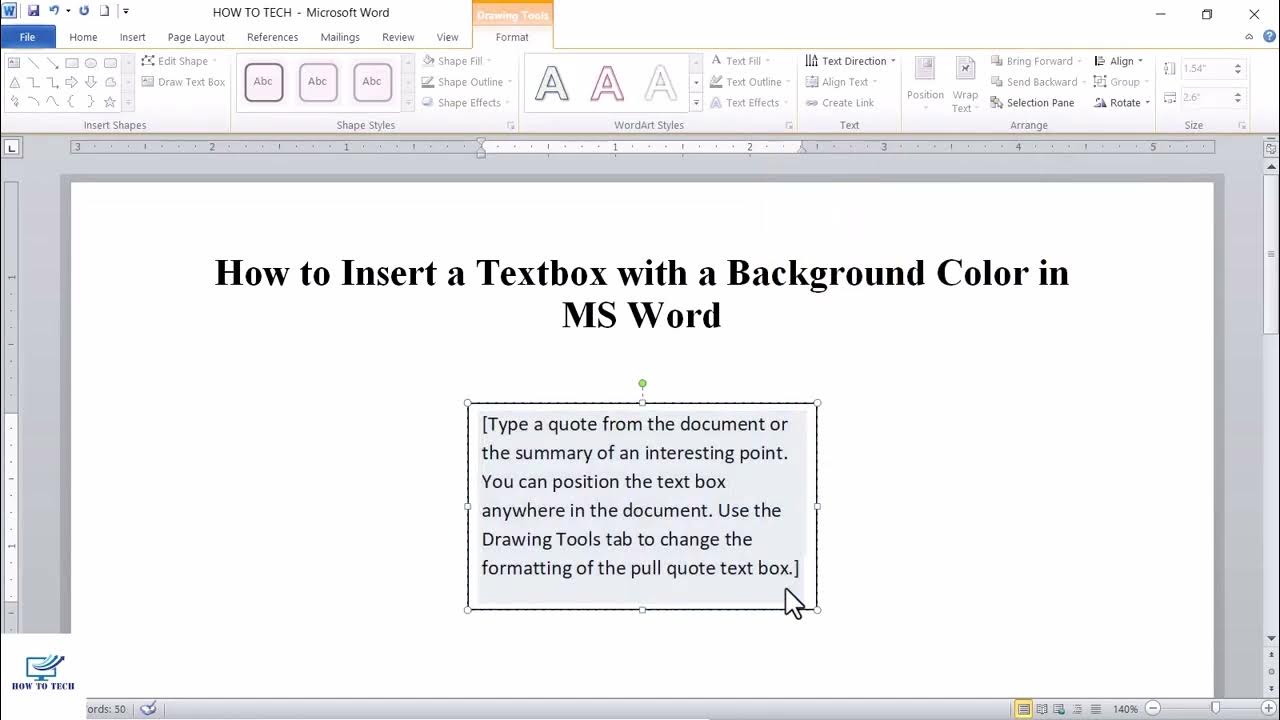Screen dimensions: 1280x720
Task: Open the Size group dialog launcher
Action: [x=1243, y=126]
